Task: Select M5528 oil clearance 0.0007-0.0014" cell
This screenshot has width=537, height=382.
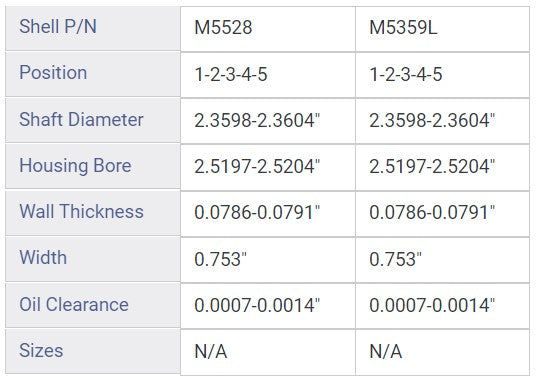Action: [x=268, y=306]
